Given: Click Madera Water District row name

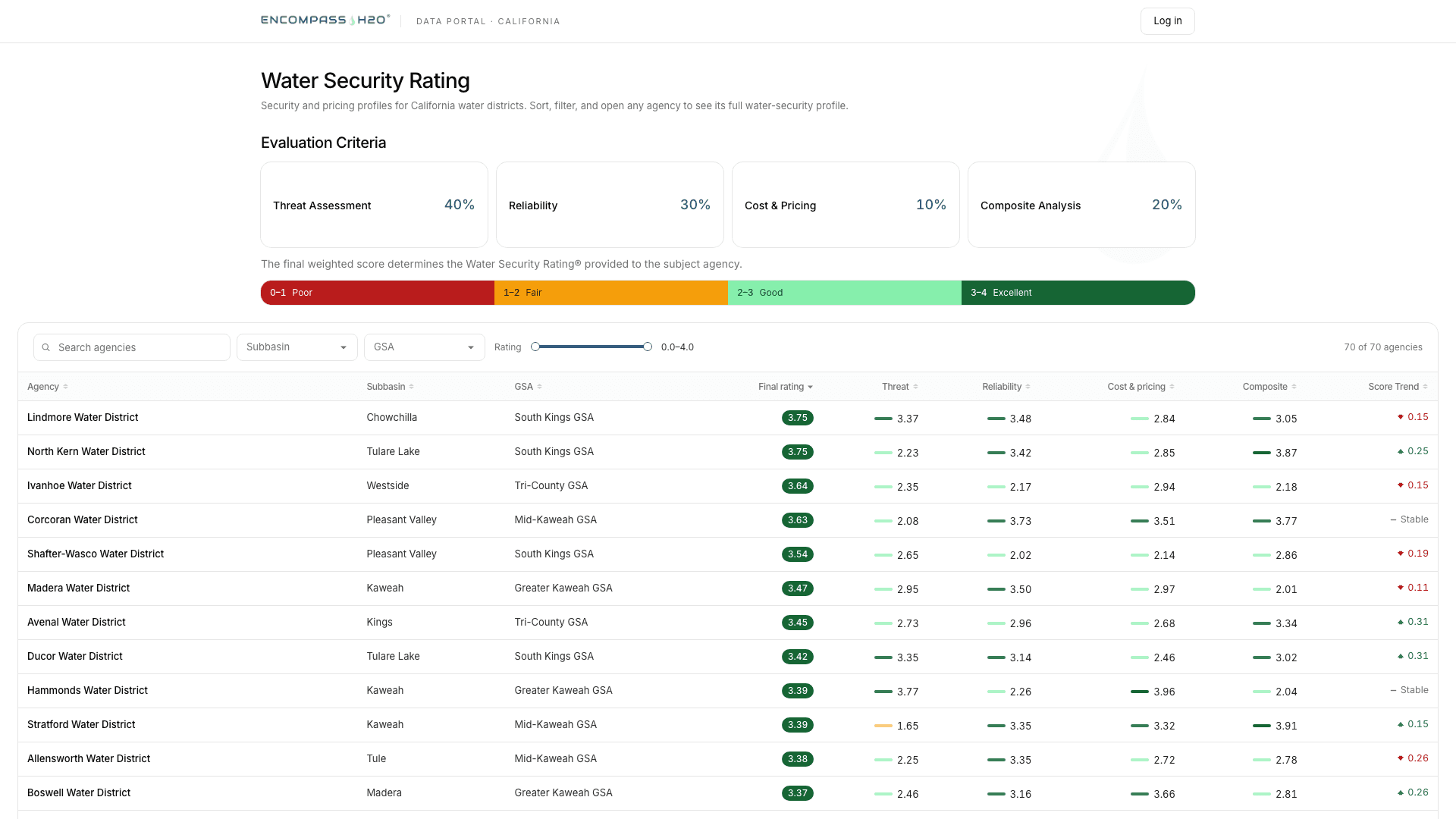Looking at the screenshot, I should (78, 588).
